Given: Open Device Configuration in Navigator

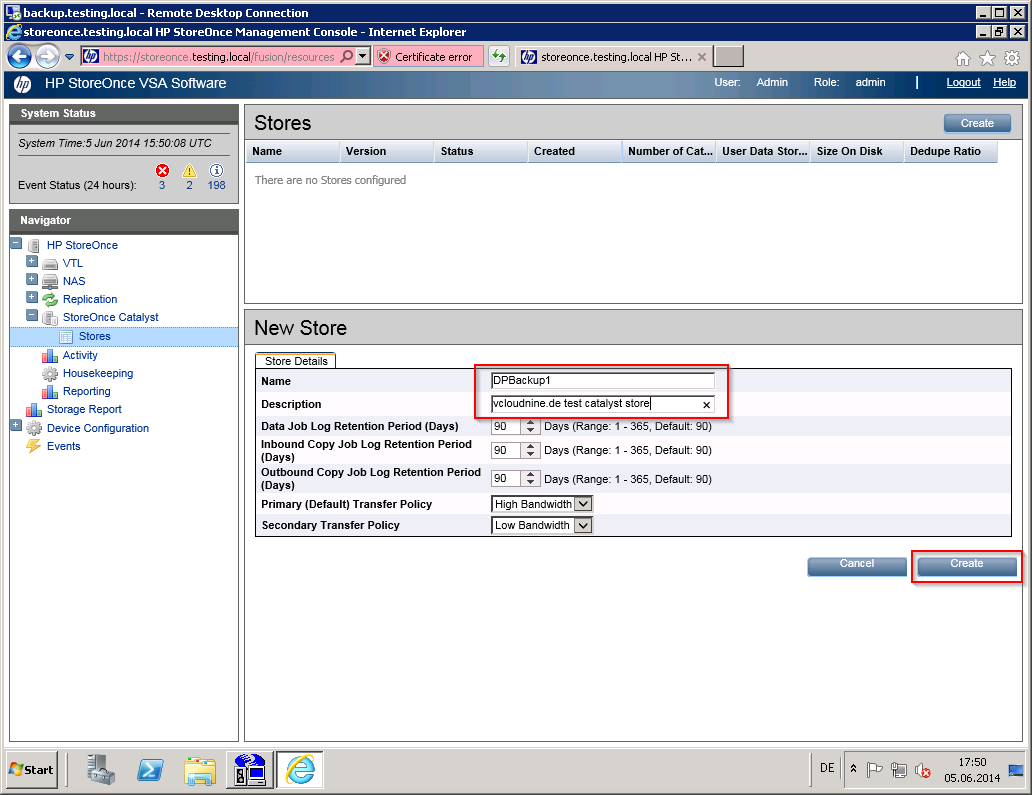Looking at the screenshot, I should [x=98, y=428].
